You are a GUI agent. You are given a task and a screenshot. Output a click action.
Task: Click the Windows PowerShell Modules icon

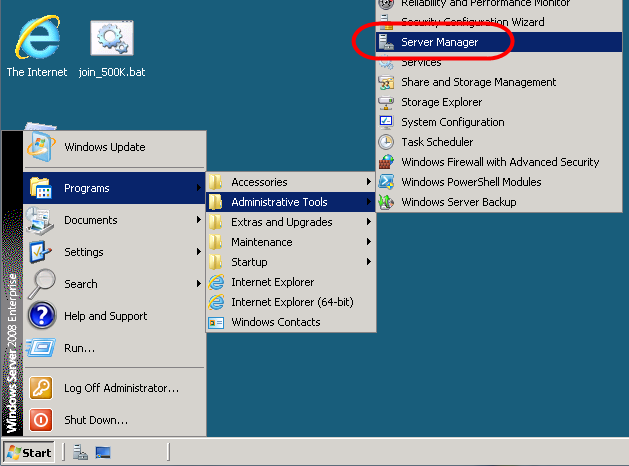386,182
